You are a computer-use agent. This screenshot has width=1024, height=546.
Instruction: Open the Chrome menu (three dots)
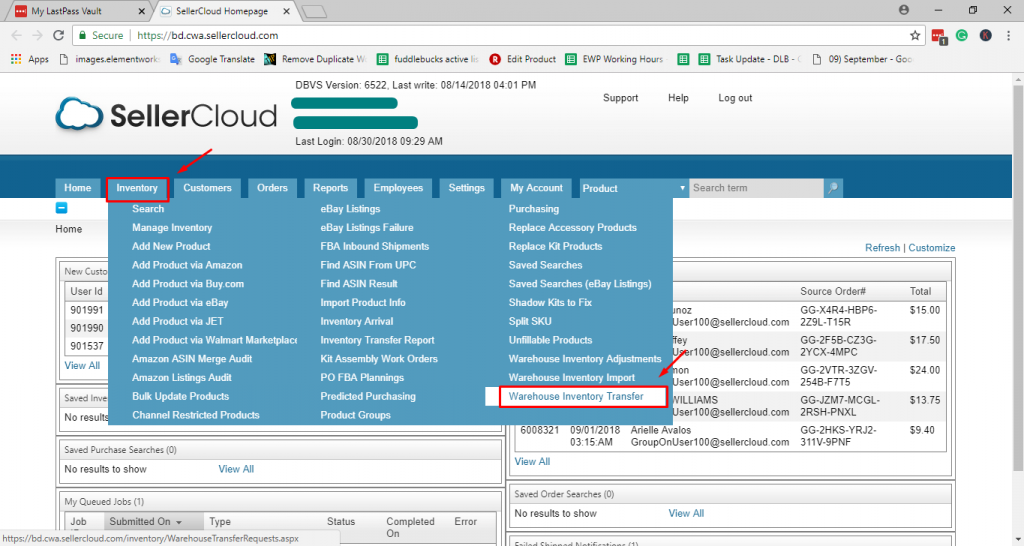point(1008,35)
